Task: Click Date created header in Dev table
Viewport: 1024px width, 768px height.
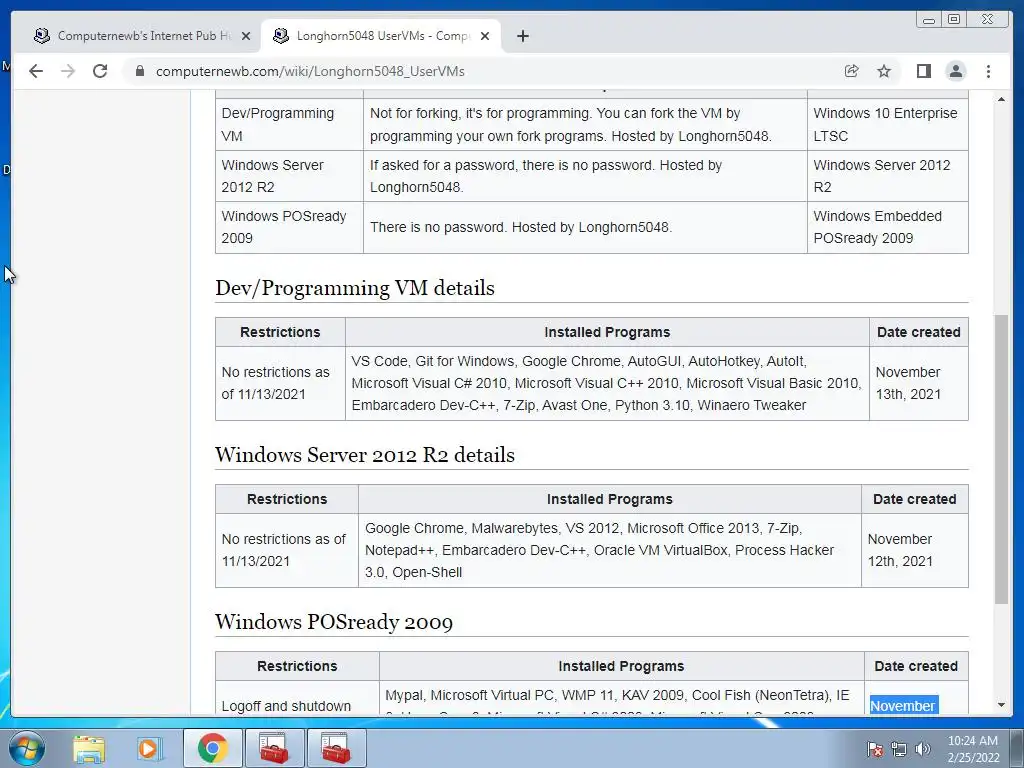Action: pos(918,332)
